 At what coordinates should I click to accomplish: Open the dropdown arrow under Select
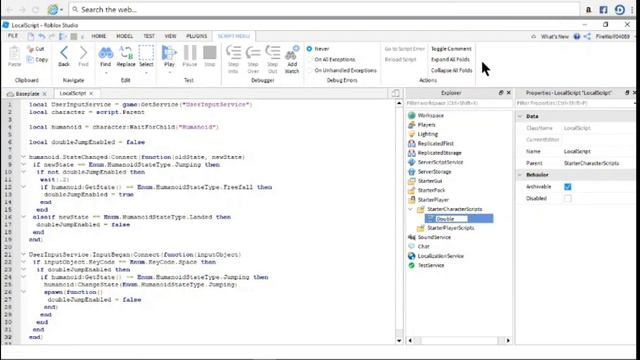click(146, 73)
